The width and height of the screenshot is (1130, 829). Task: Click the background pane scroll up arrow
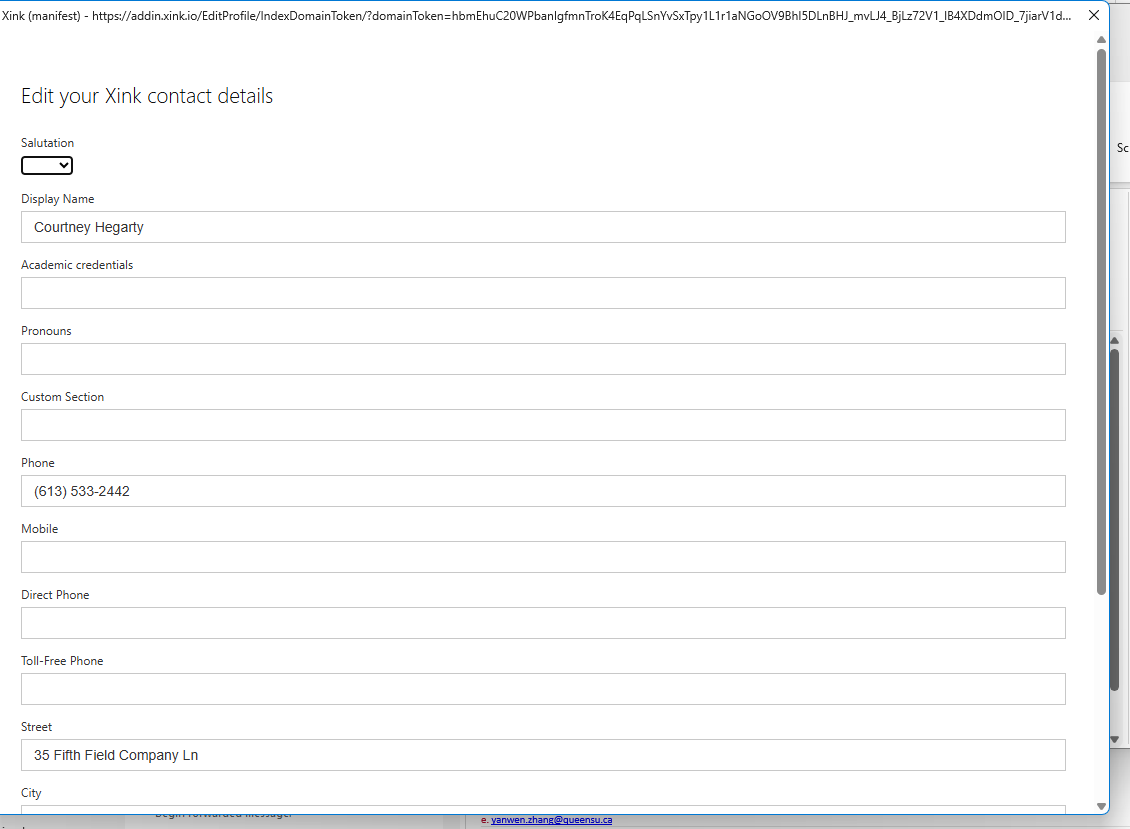point(1115,341)
